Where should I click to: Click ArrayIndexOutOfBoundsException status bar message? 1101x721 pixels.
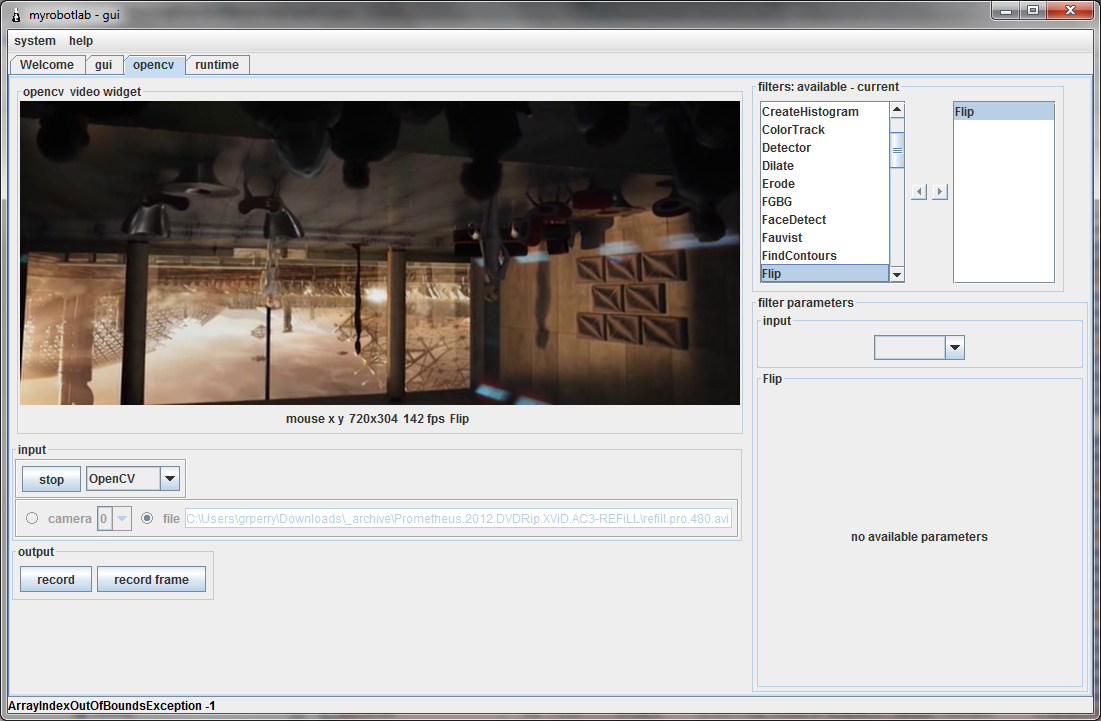tap(112, 706)
